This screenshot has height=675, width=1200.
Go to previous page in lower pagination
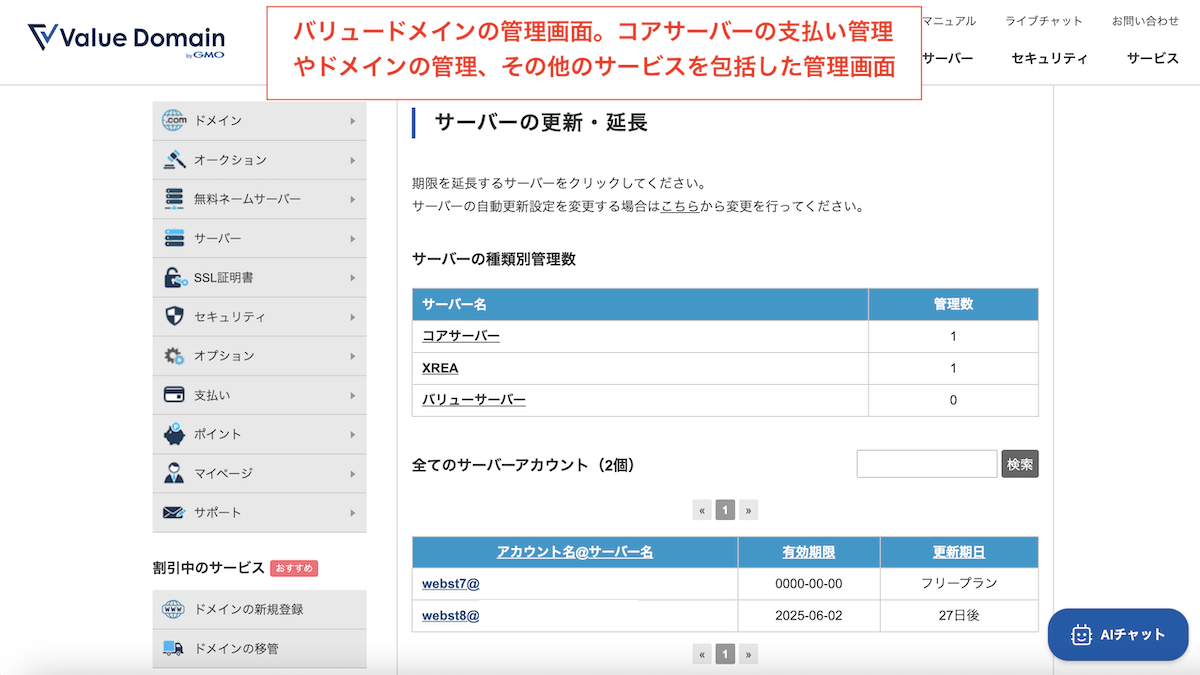(x=702, y=655)
